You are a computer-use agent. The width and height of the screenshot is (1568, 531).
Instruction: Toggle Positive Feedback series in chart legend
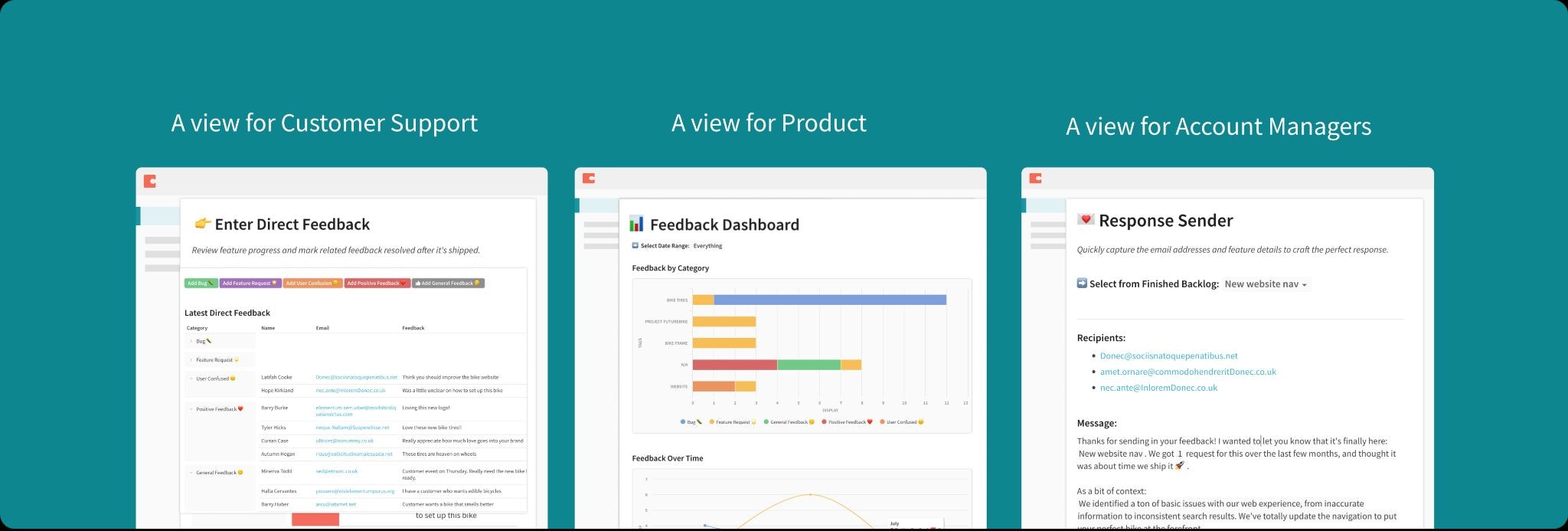(x=848, y=422)
